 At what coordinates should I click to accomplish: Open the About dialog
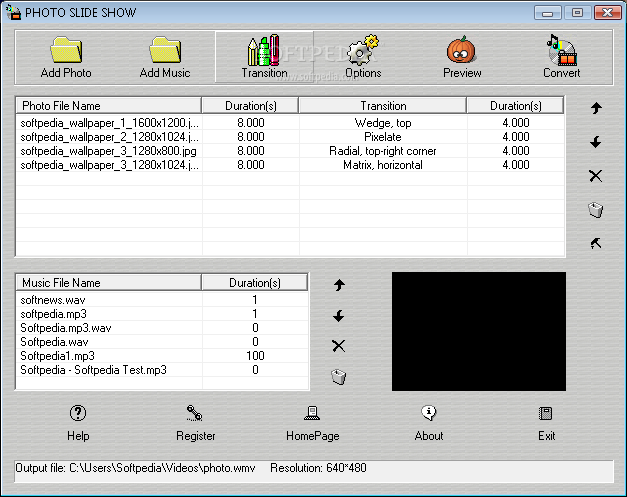click(429, 423)
